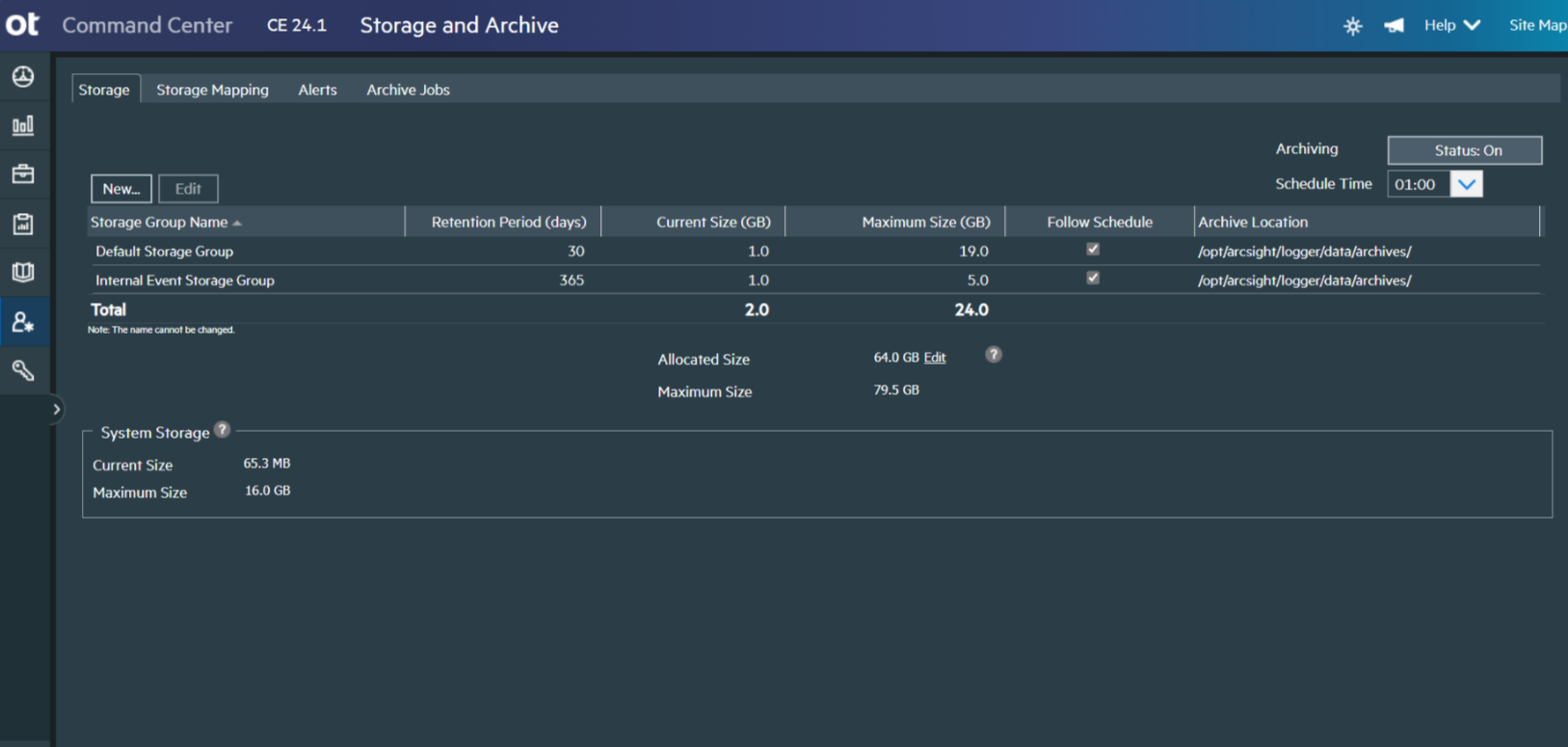This screenshot has width=1568, height=747.
Task: Switch to the Storage tab
Action: point(104,90)
